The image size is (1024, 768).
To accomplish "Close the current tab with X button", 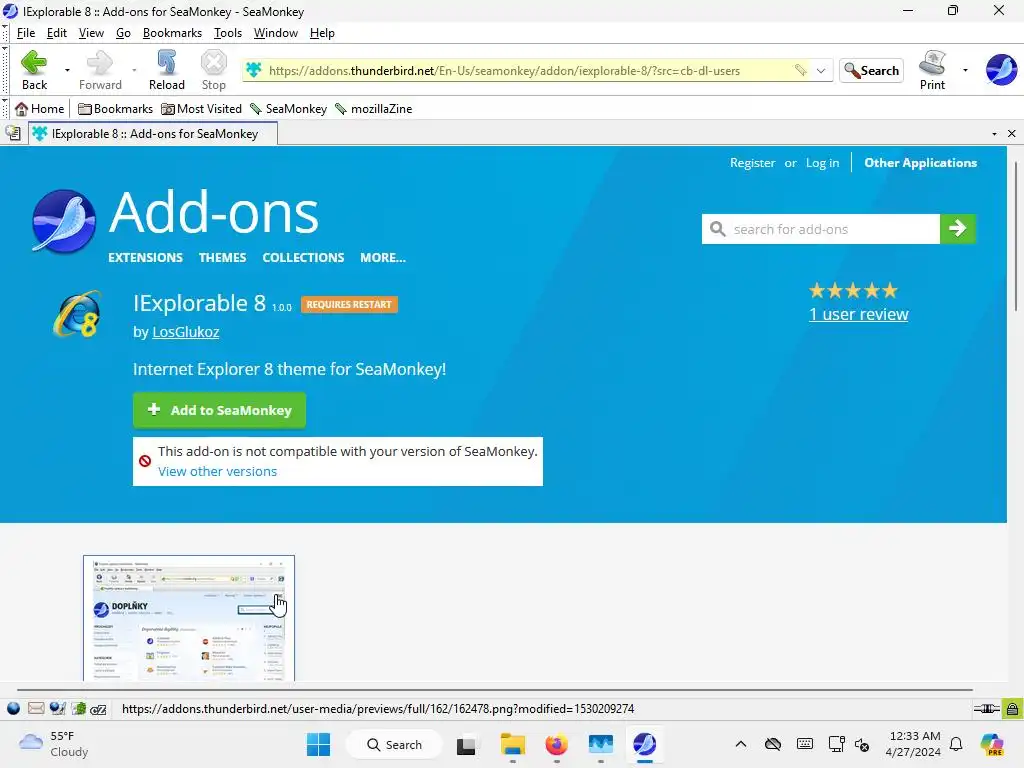I will 1012,134.
